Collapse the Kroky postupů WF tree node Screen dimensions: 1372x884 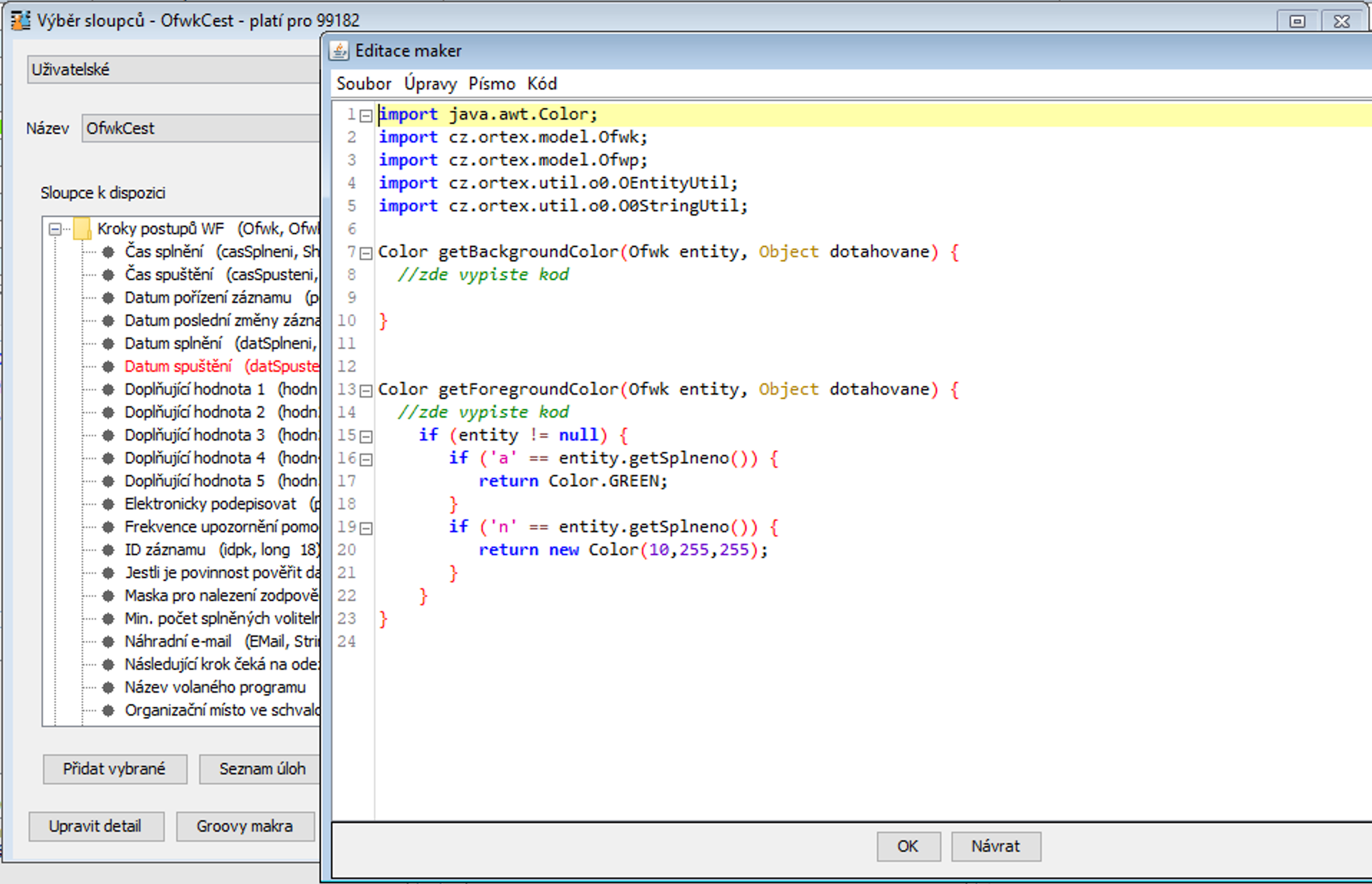point(55,229)
